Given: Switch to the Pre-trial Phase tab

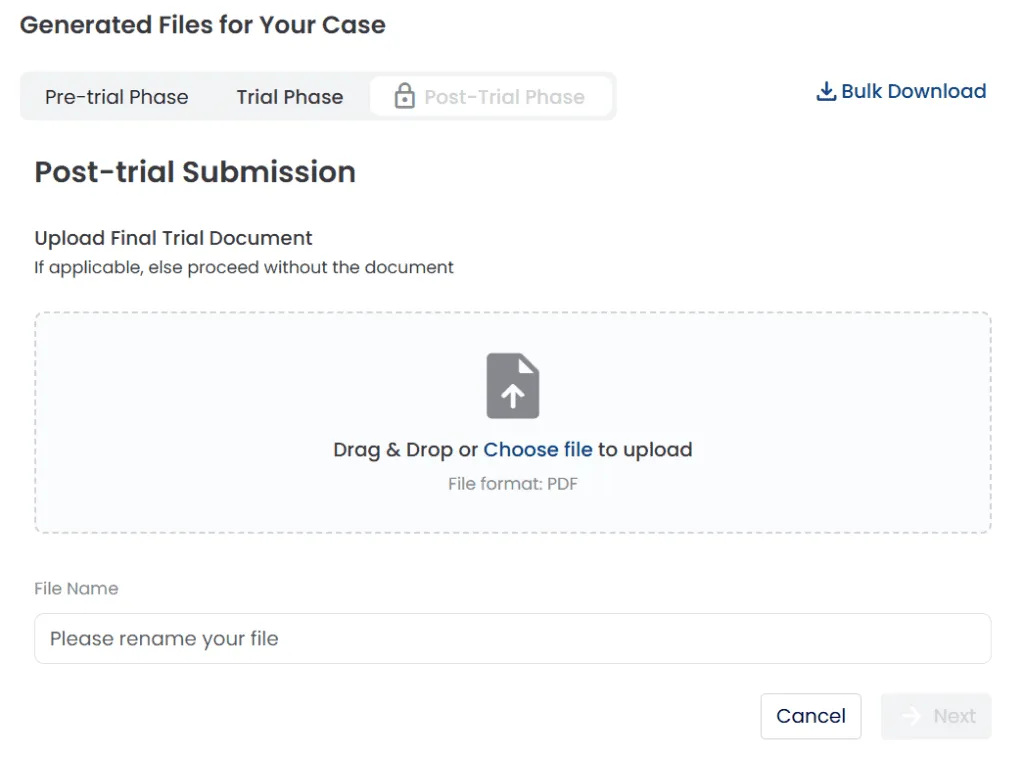Looking at the screenshot, I should (116, 97).
